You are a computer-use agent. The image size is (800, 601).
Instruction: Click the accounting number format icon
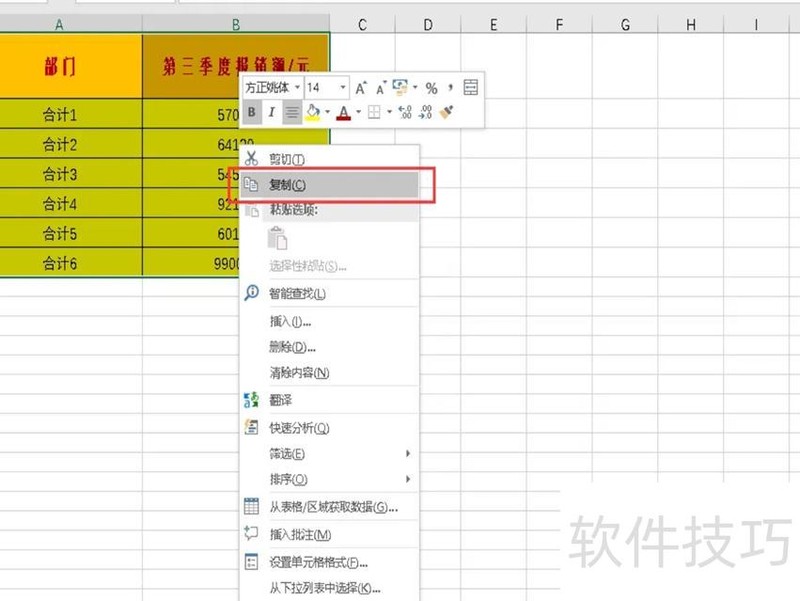tap(400, 87)
